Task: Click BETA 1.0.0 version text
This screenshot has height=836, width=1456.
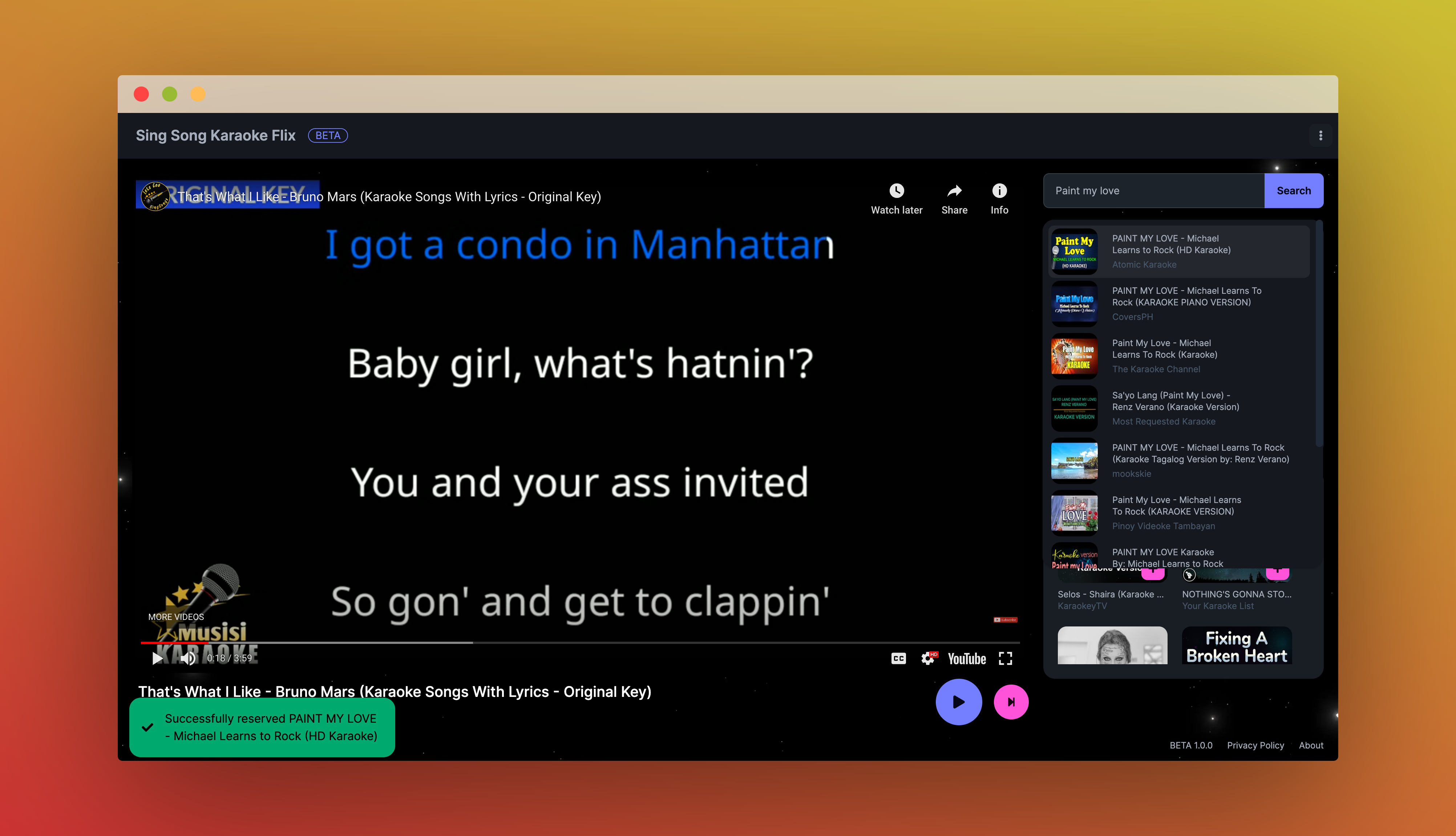Action: pyautogui.click(x=1191, y=745)
